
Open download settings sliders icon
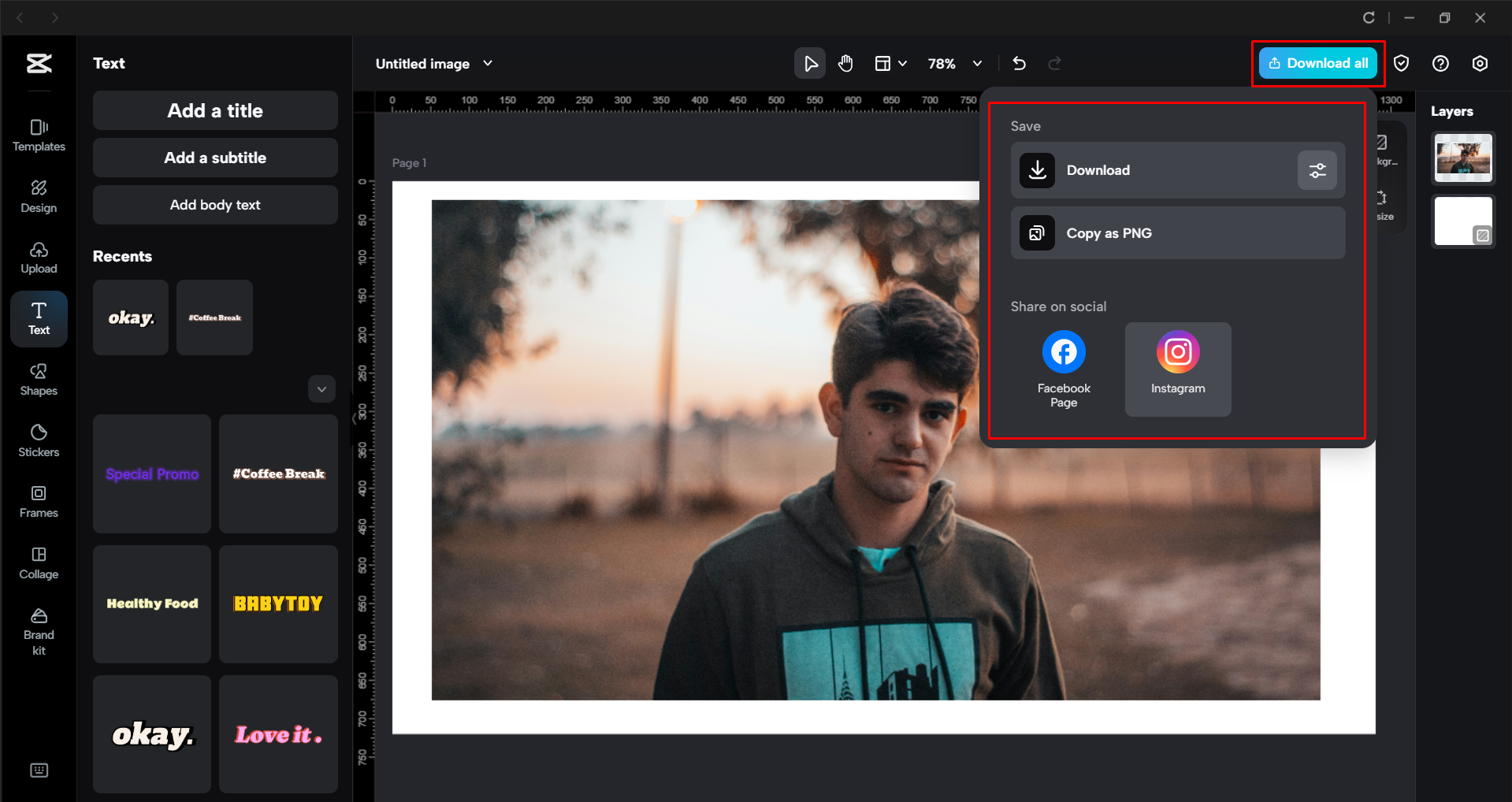[x=1317, y=170]
